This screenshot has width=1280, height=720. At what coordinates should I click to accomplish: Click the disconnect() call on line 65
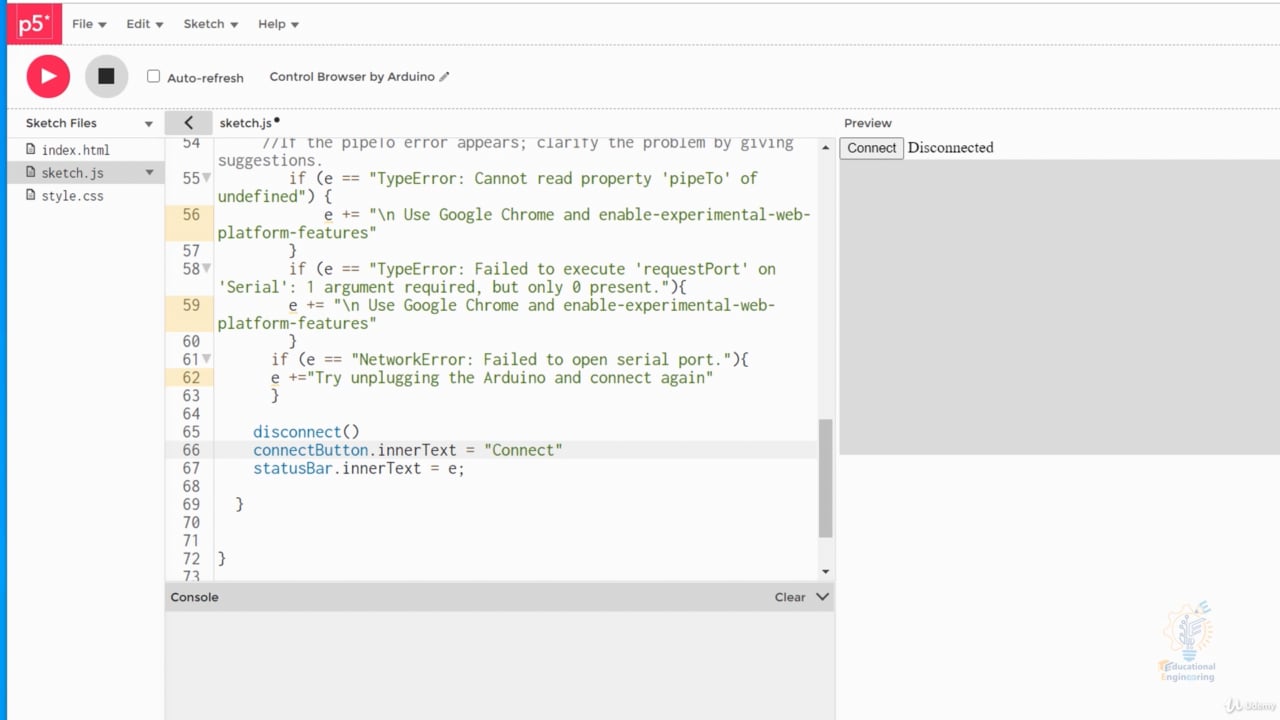coord(306,432)
